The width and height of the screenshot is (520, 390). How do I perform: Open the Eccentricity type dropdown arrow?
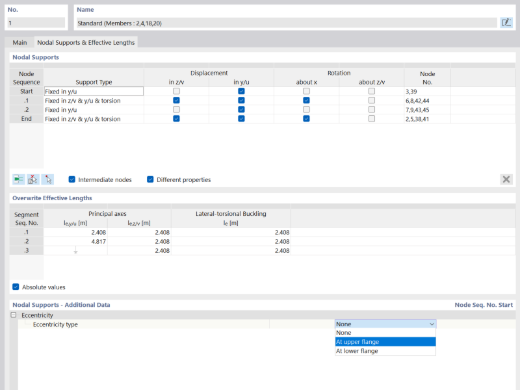pos(432,324)
